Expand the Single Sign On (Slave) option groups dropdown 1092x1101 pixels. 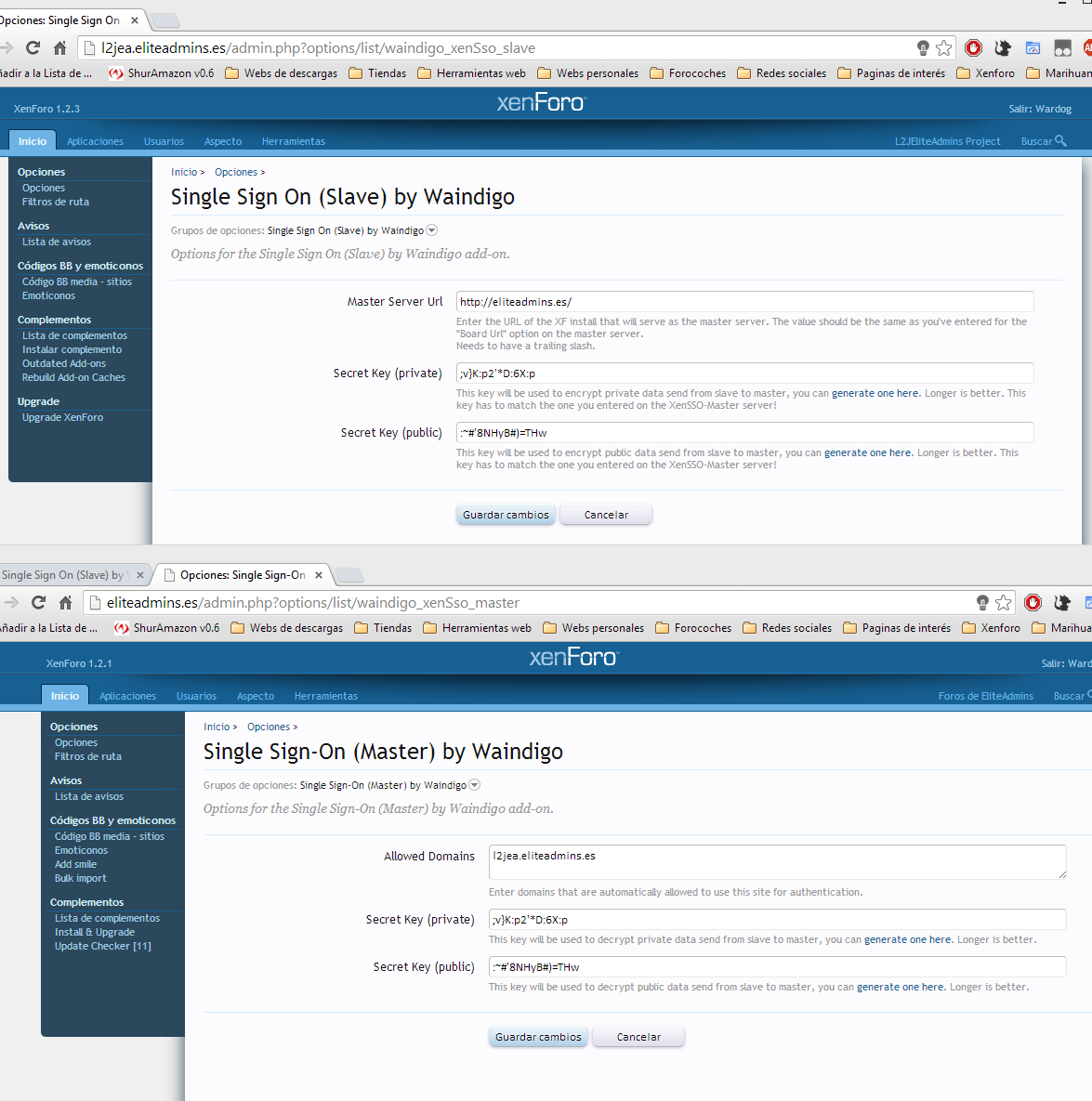point(431,230)
